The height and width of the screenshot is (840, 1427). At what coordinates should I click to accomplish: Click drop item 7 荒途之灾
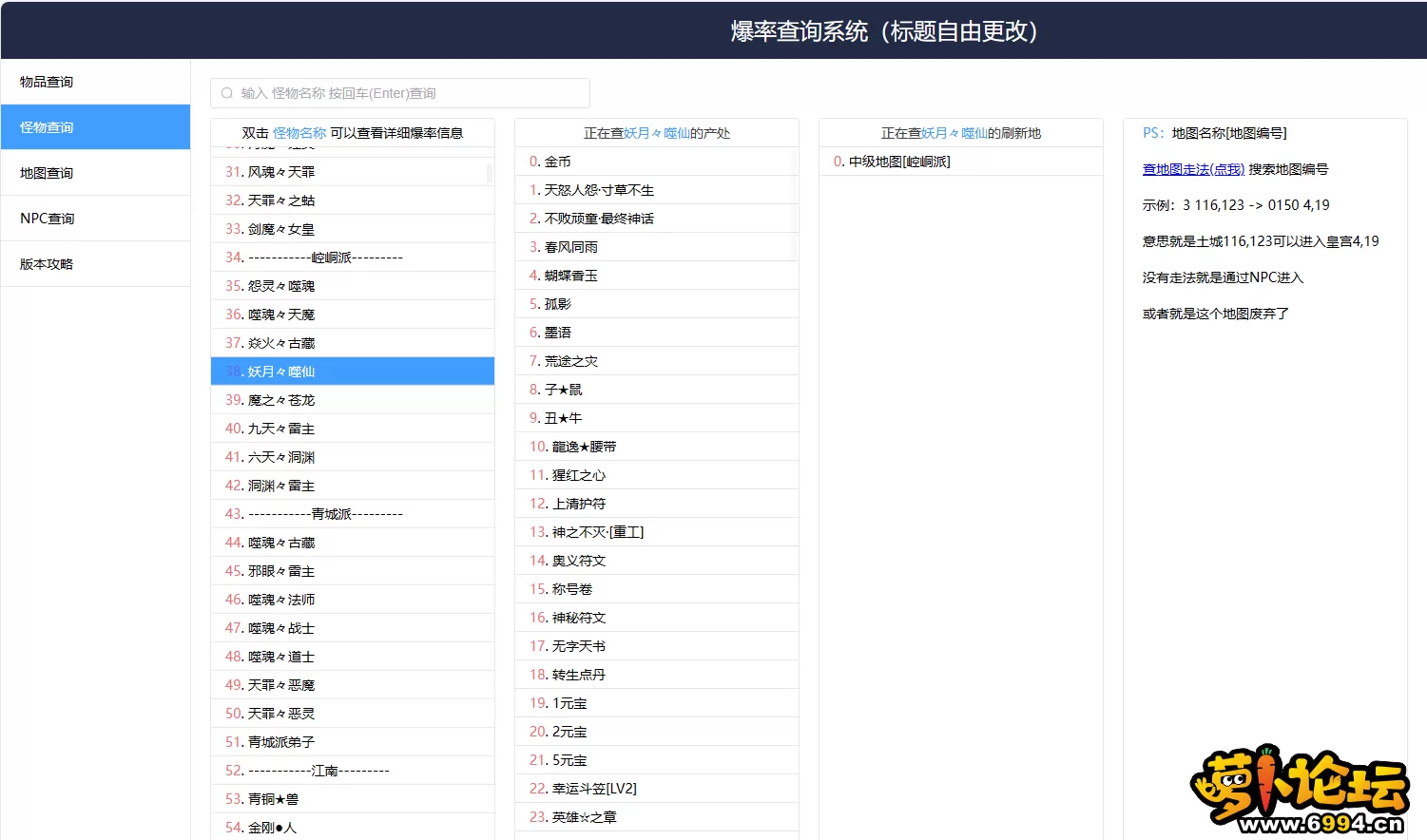point(657,361)
